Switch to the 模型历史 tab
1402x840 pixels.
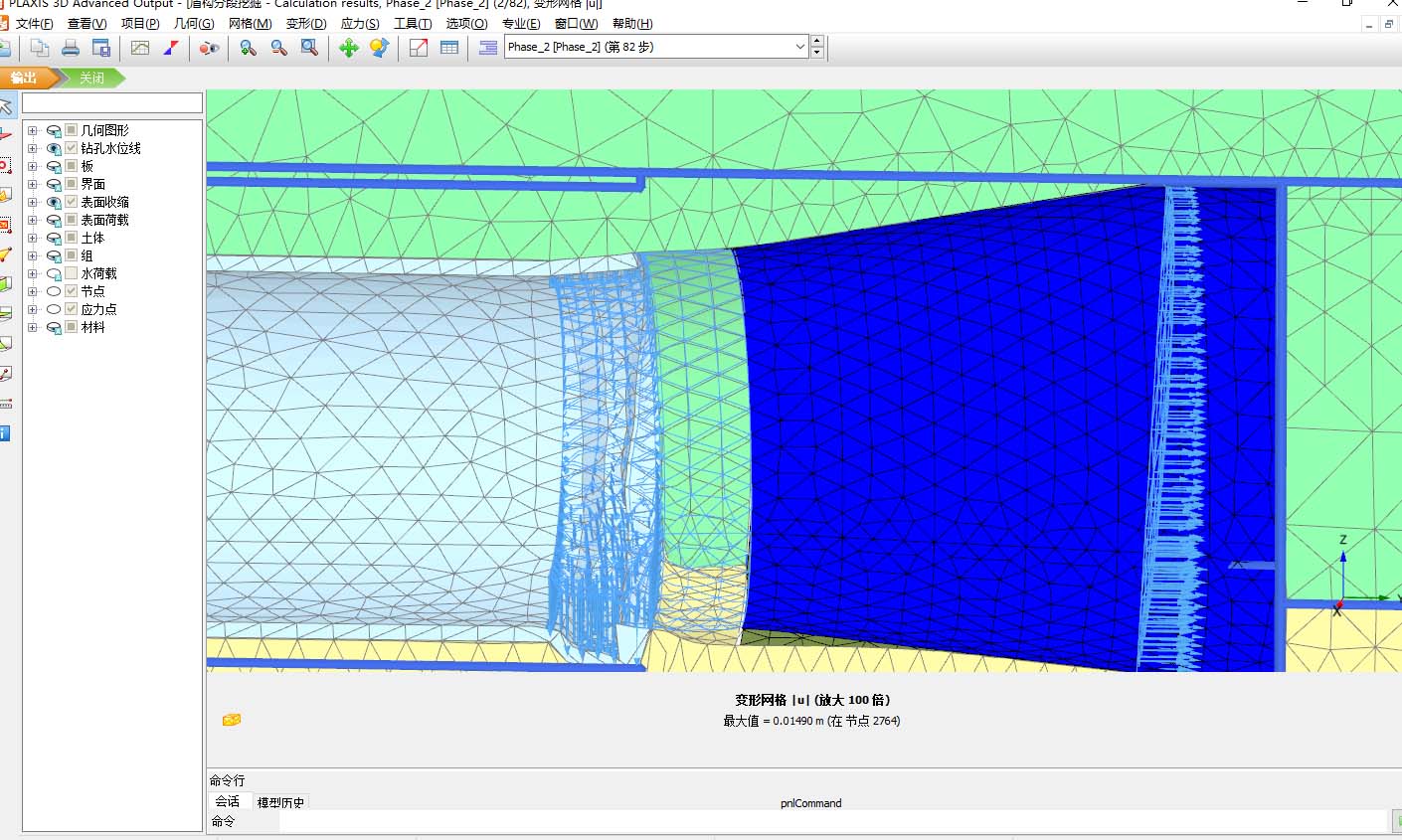click(280, 802)
